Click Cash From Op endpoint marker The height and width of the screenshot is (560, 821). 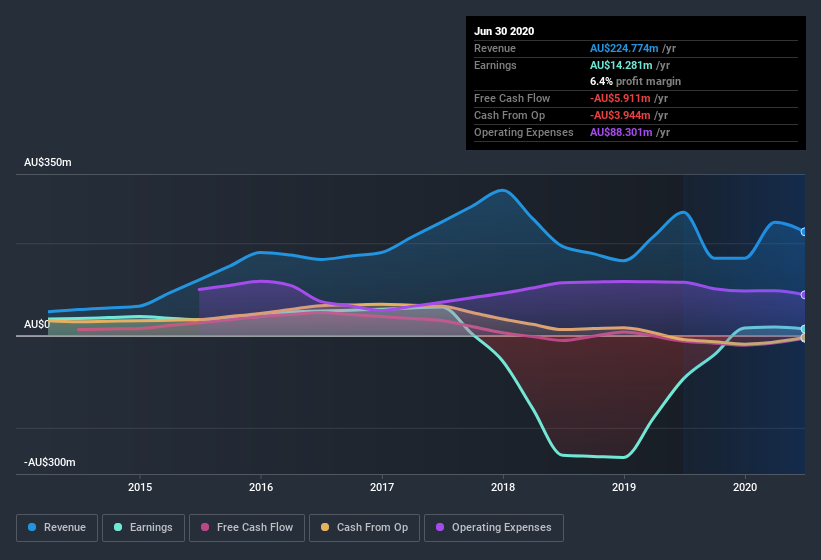(804, 338)
